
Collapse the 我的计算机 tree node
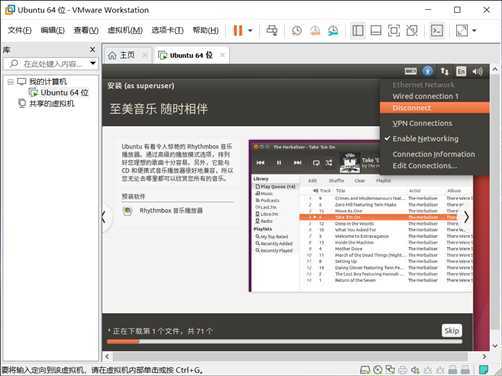(11, 82)
